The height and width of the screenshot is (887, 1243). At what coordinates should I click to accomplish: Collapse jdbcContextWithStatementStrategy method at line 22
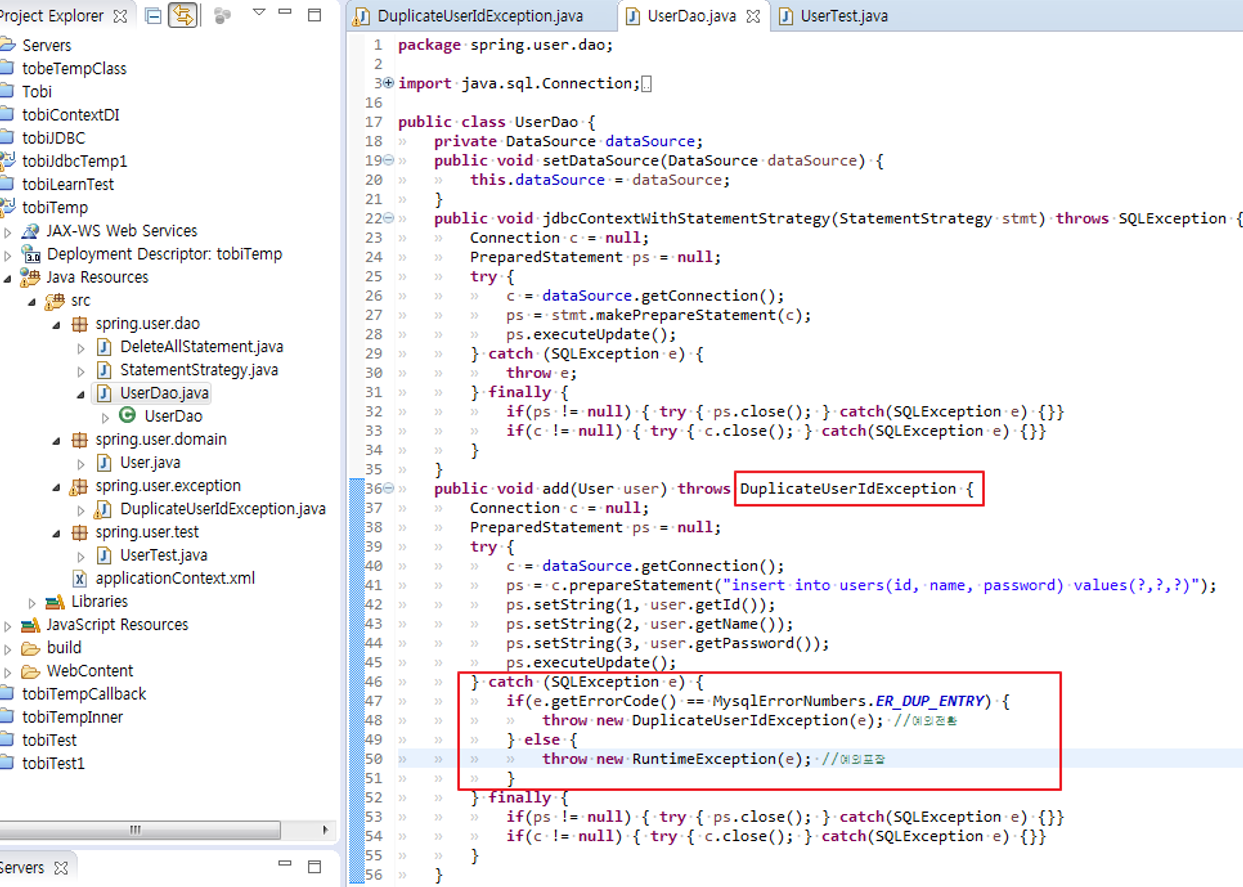click(389, 218)
